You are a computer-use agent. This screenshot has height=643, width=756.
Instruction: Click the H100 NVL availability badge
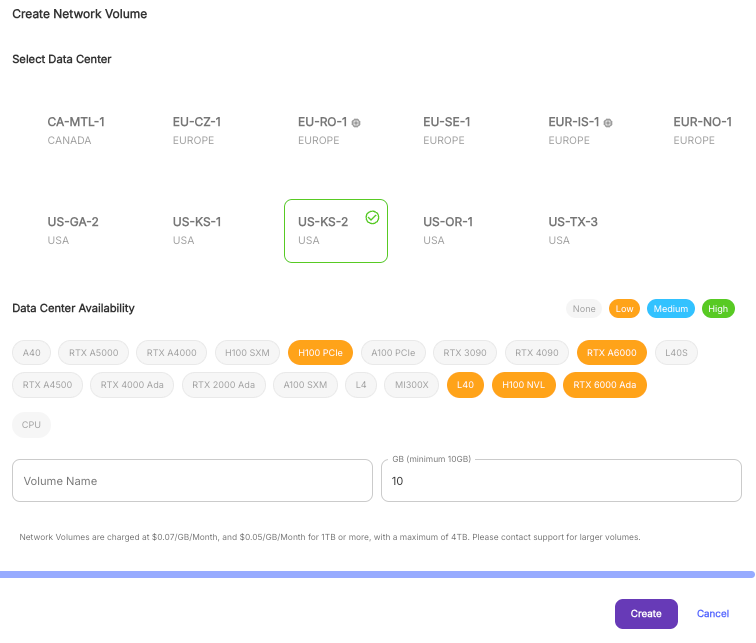tap(524, 385)
